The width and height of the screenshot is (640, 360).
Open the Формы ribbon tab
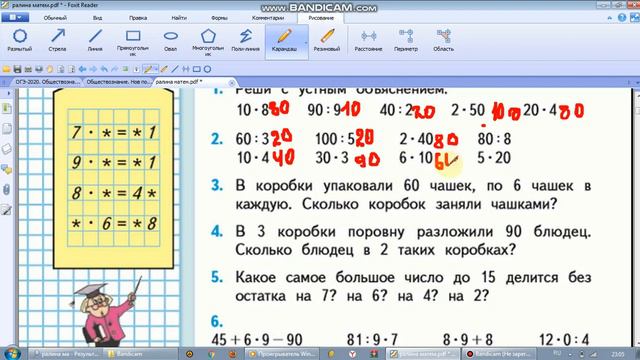click(219, 18)
